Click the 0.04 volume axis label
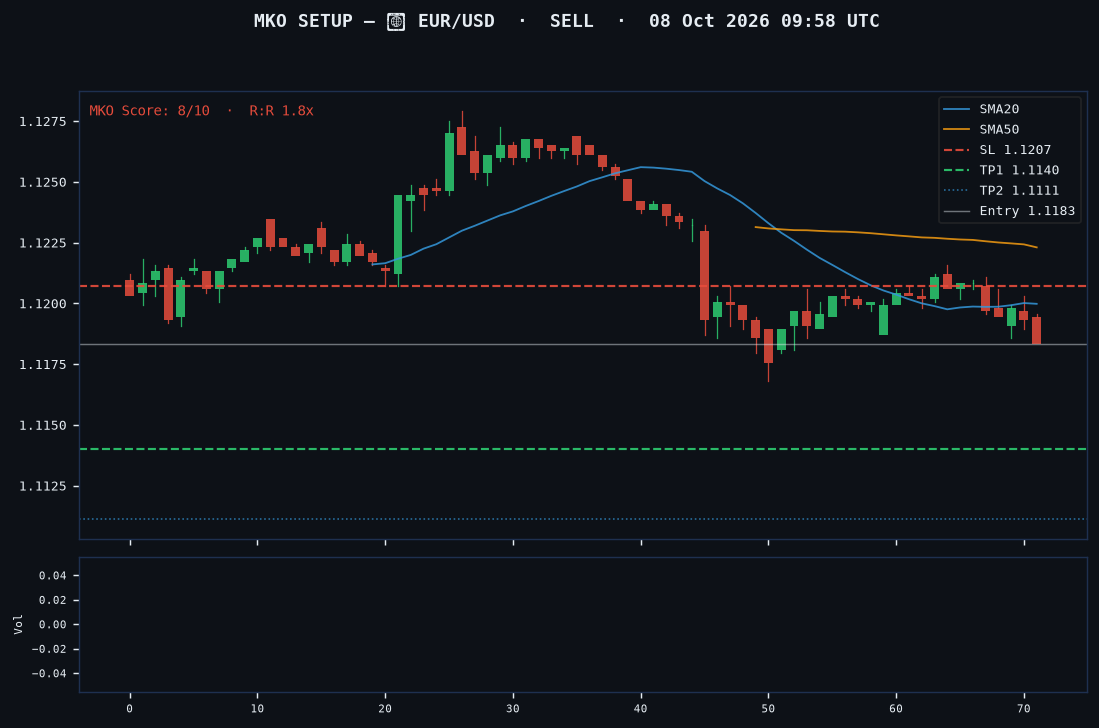 point(53,576)
